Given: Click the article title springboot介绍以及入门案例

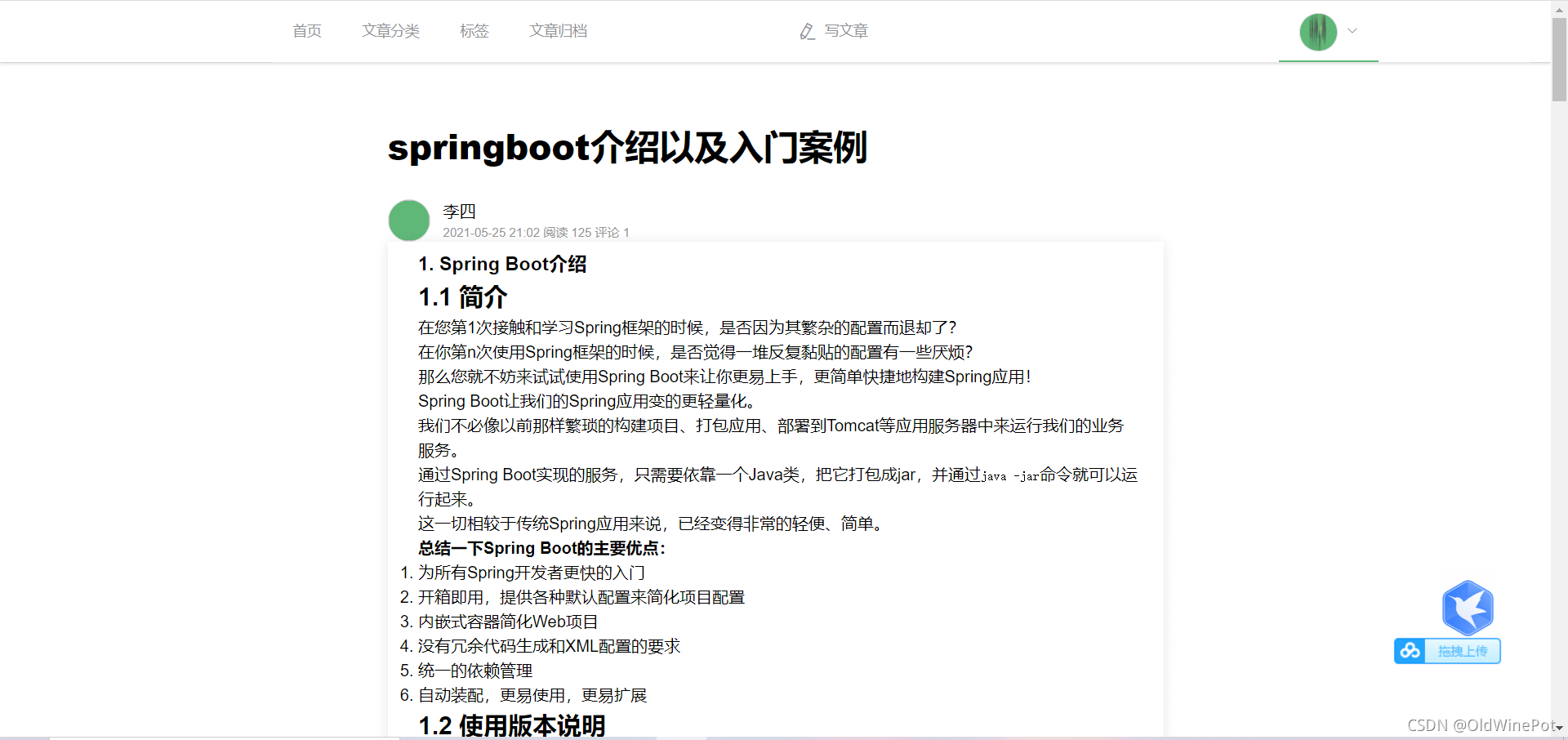Looking at the screenshot, I should (x=627, y=148).
